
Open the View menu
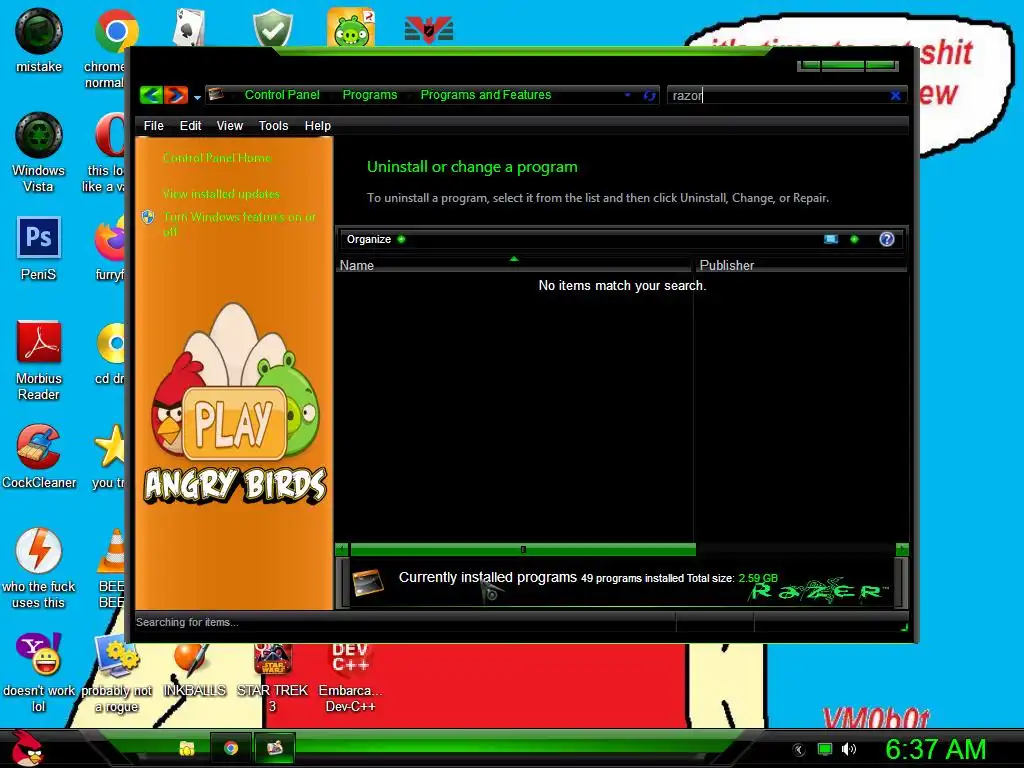tap(229, 125)
